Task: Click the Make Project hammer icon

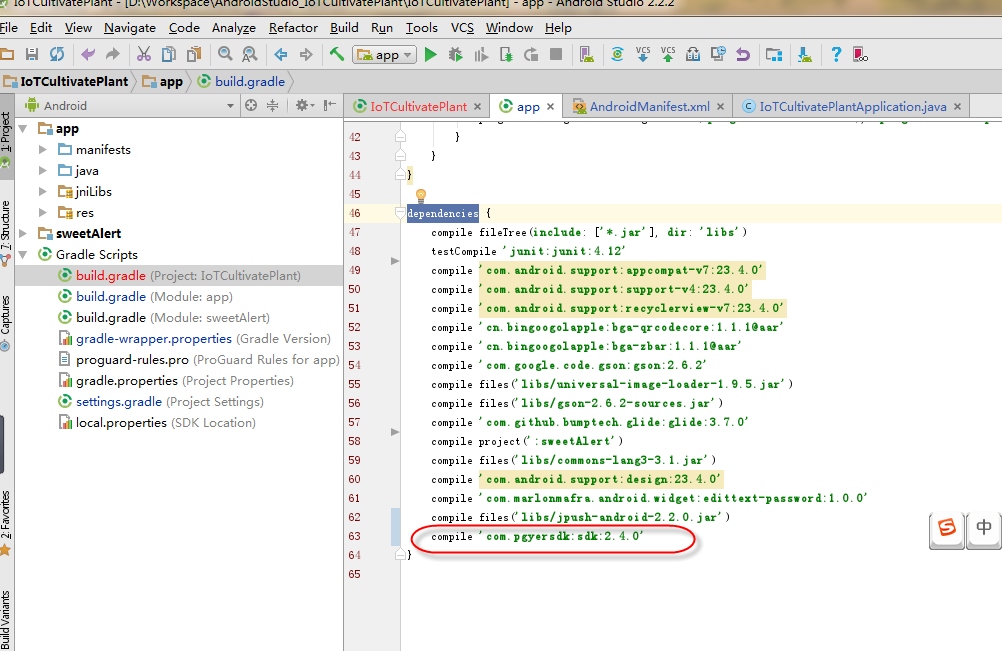Action: (337, 54)
